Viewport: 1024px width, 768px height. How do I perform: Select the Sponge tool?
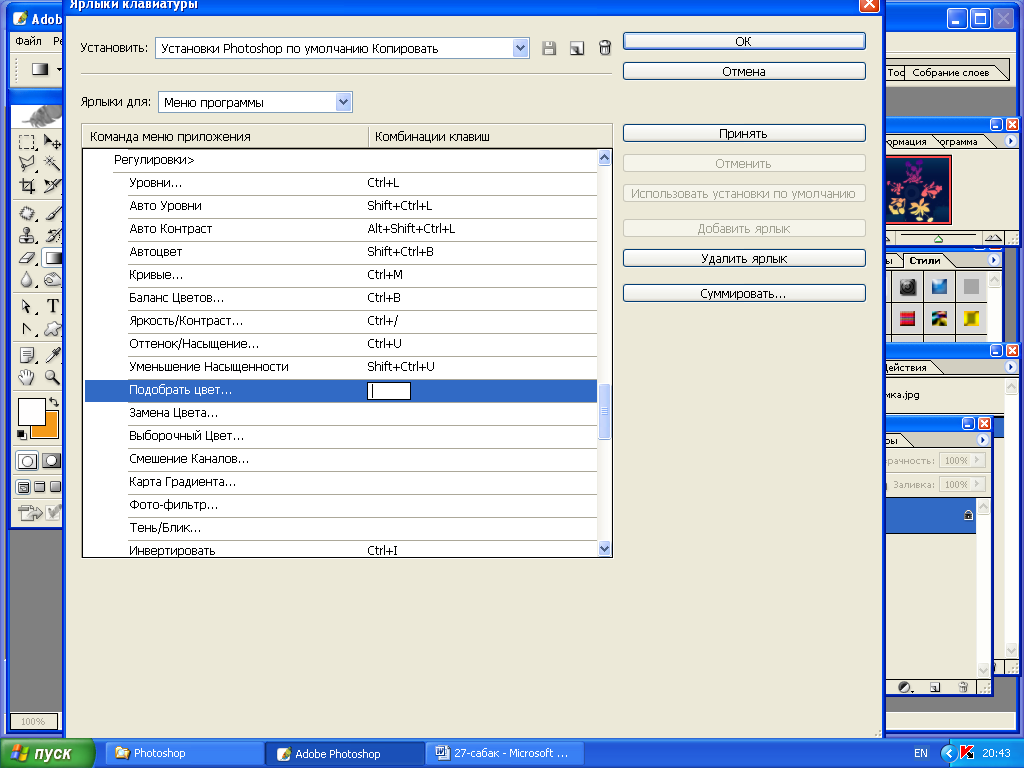coord(52,280)
